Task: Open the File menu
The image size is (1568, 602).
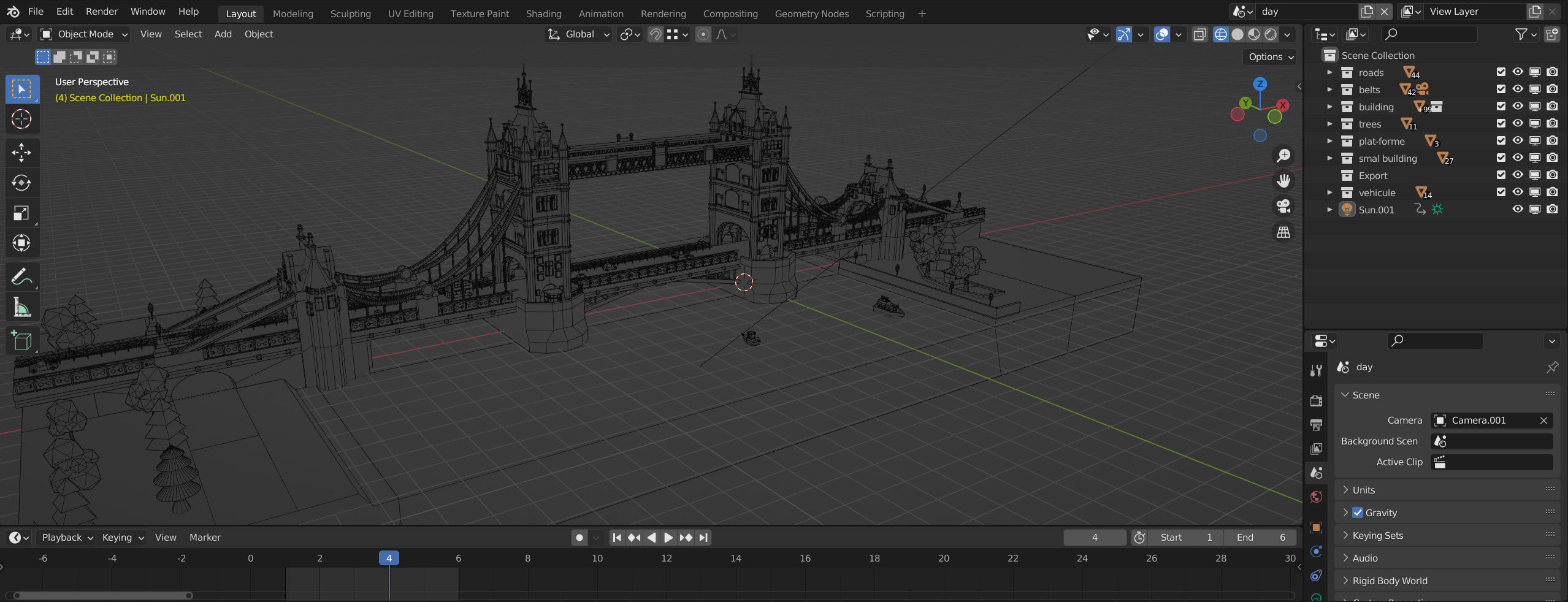Action: point(36,12)
